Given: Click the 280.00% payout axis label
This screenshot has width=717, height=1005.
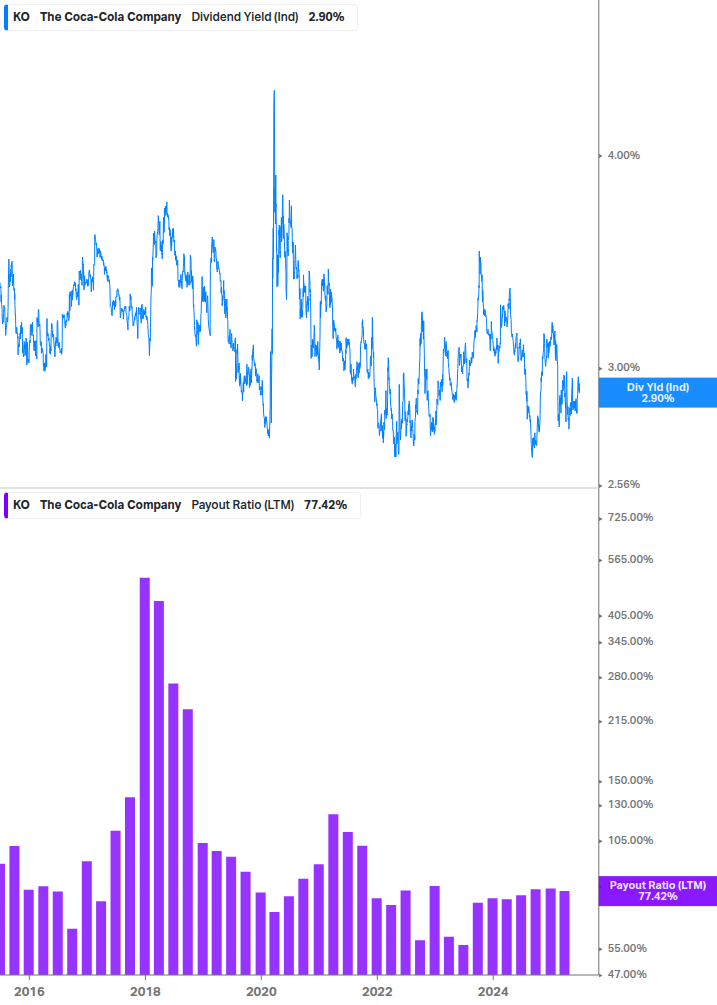Looking at the screenshot, I should click(x=630, y=677).
